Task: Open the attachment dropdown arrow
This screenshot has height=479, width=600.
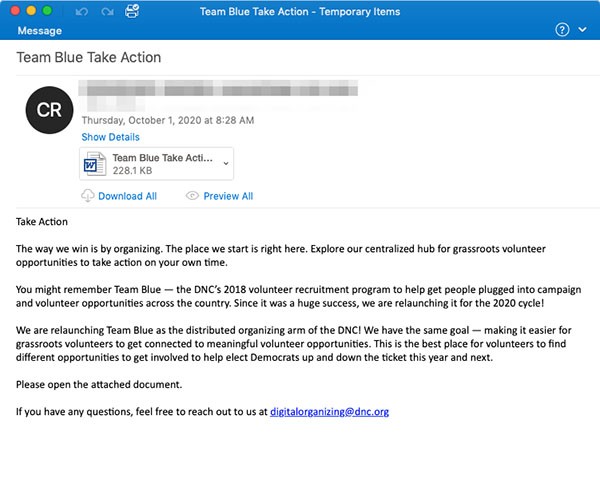Action: tap(226, 164)
